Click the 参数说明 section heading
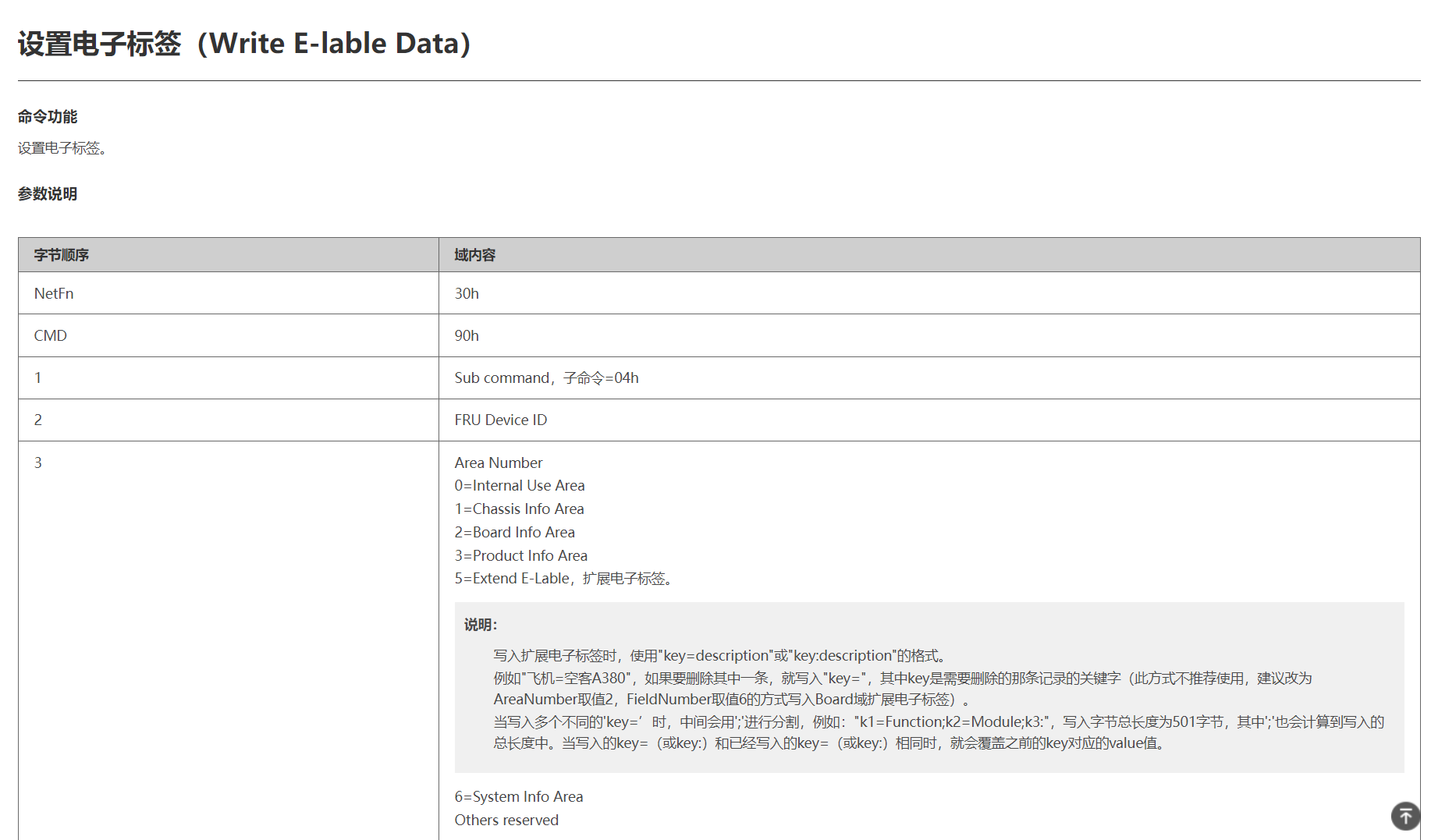Screen dimensions: 1431x840 tap(48, 194)
